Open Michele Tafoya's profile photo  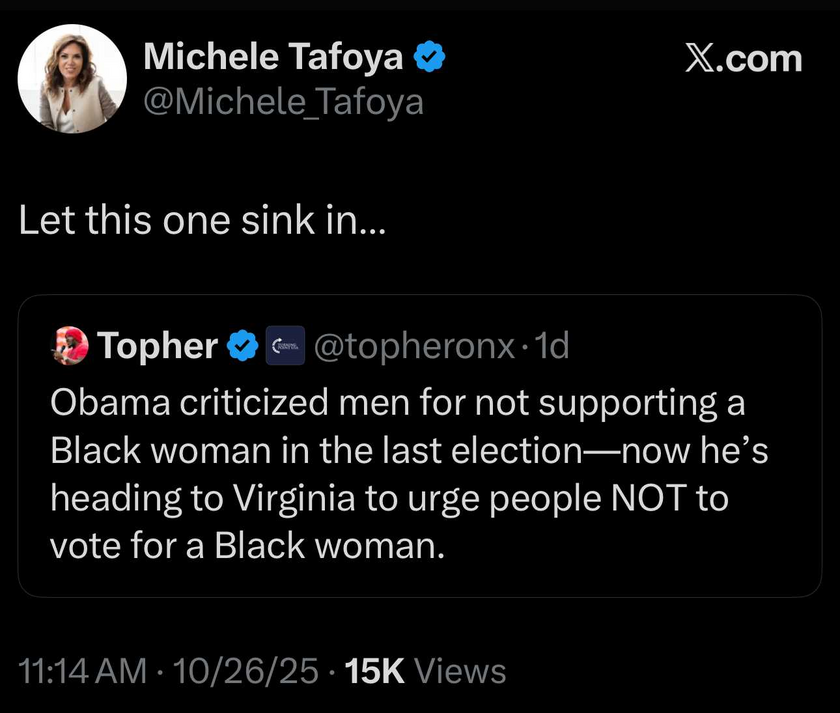(x=72, y=78)
